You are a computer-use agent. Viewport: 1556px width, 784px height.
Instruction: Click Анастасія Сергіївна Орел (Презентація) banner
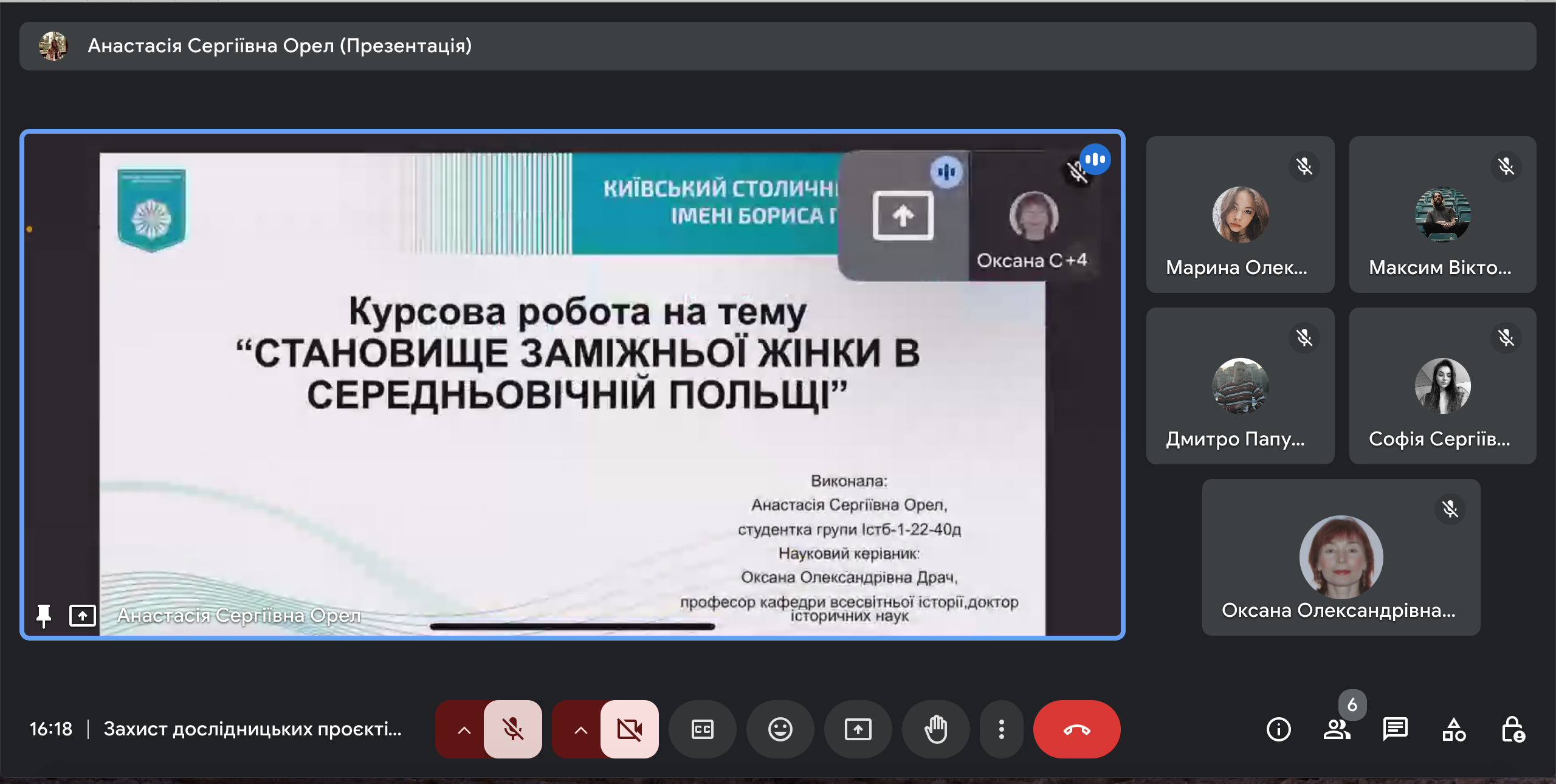[280, 46]
